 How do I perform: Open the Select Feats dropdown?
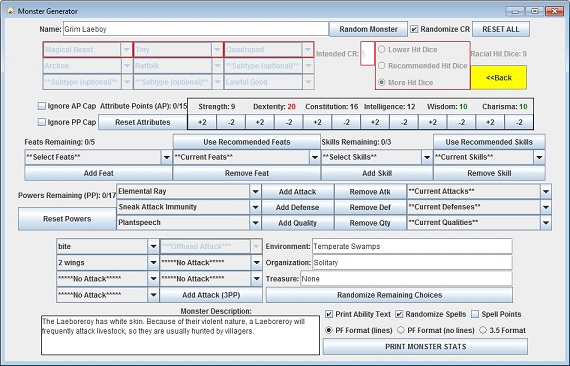166,157
